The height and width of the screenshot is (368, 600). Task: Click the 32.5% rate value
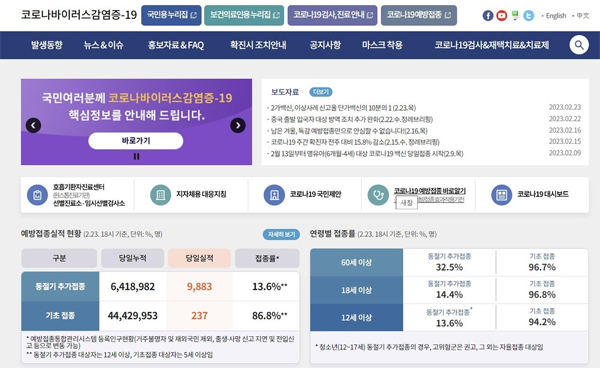pyautogui.click(x=449, y=267)
